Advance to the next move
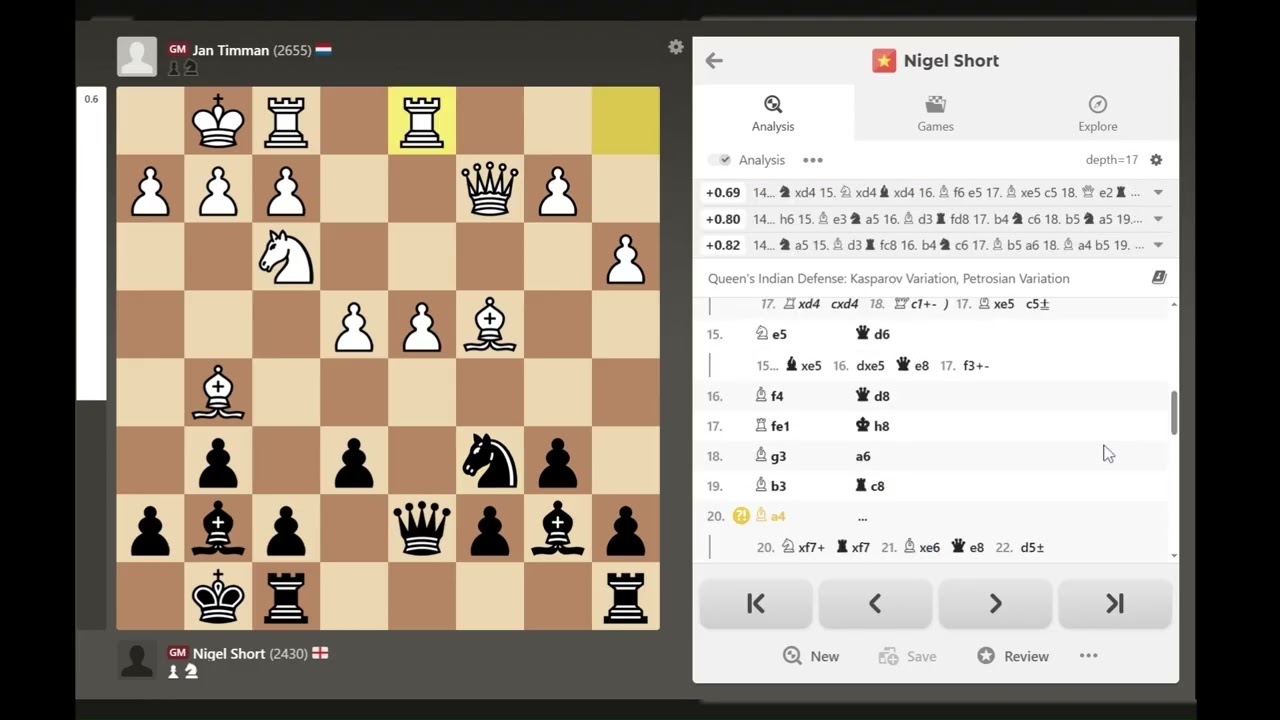This screenshot has width=1280, height=720. coord(995,604)
